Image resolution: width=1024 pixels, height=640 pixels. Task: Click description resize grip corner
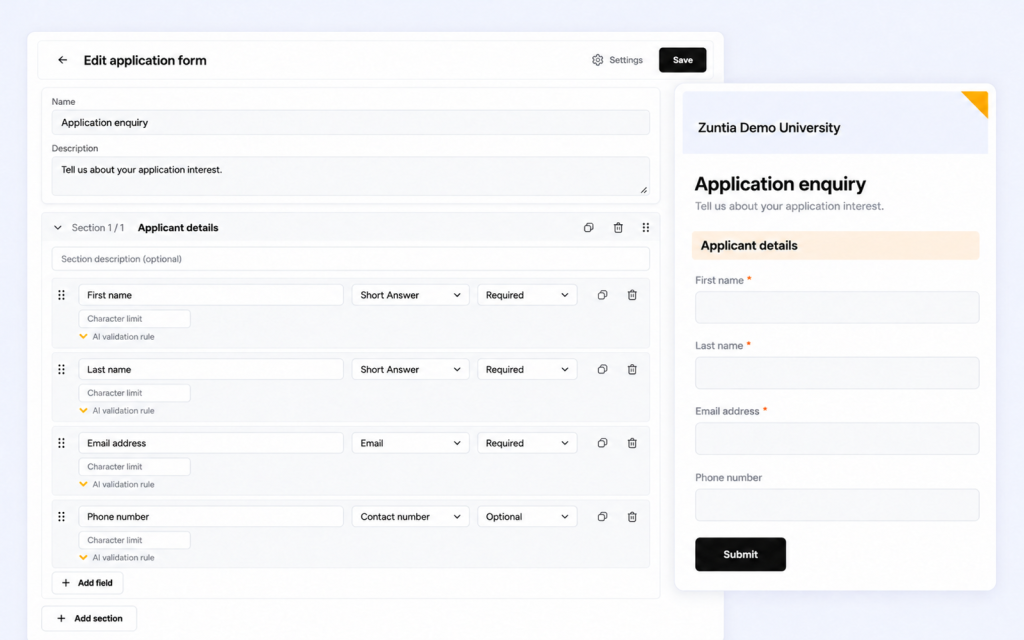pyautogui.click(x=644, y=190)
